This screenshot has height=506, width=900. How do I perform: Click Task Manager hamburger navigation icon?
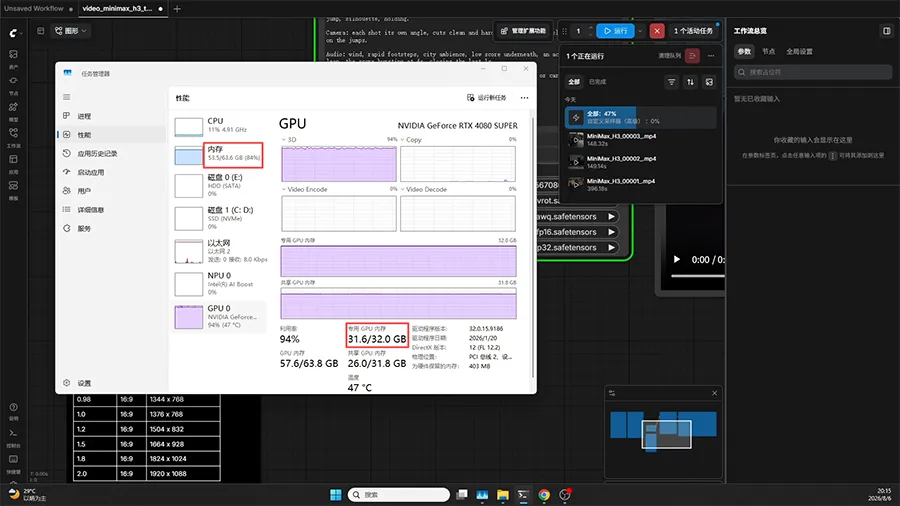click(x=67, y=97)
